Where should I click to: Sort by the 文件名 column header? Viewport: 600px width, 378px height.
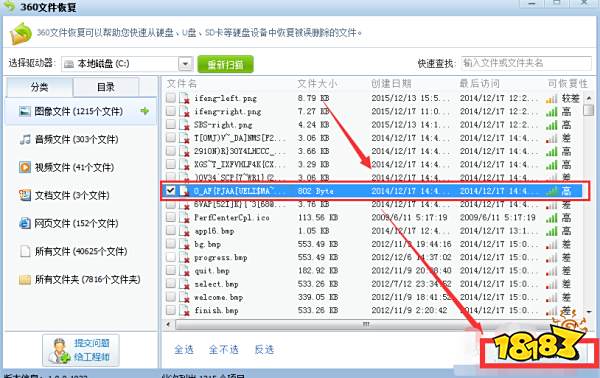[182, 83]
